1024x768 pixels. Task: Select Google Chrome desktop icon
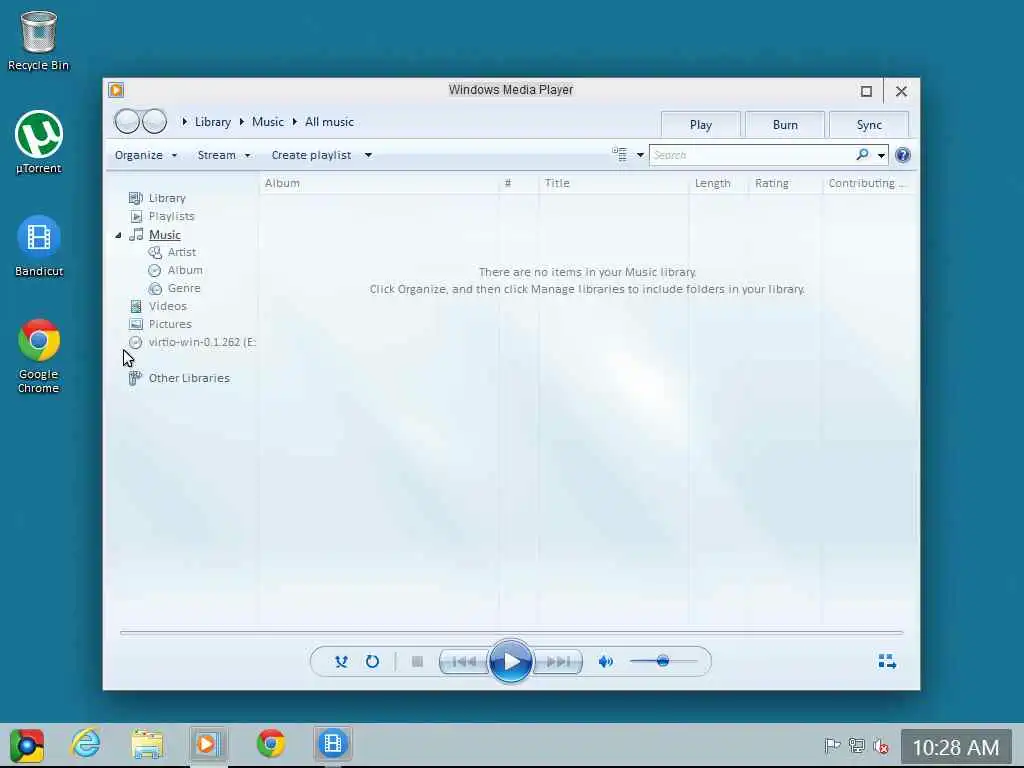[39, 357]
